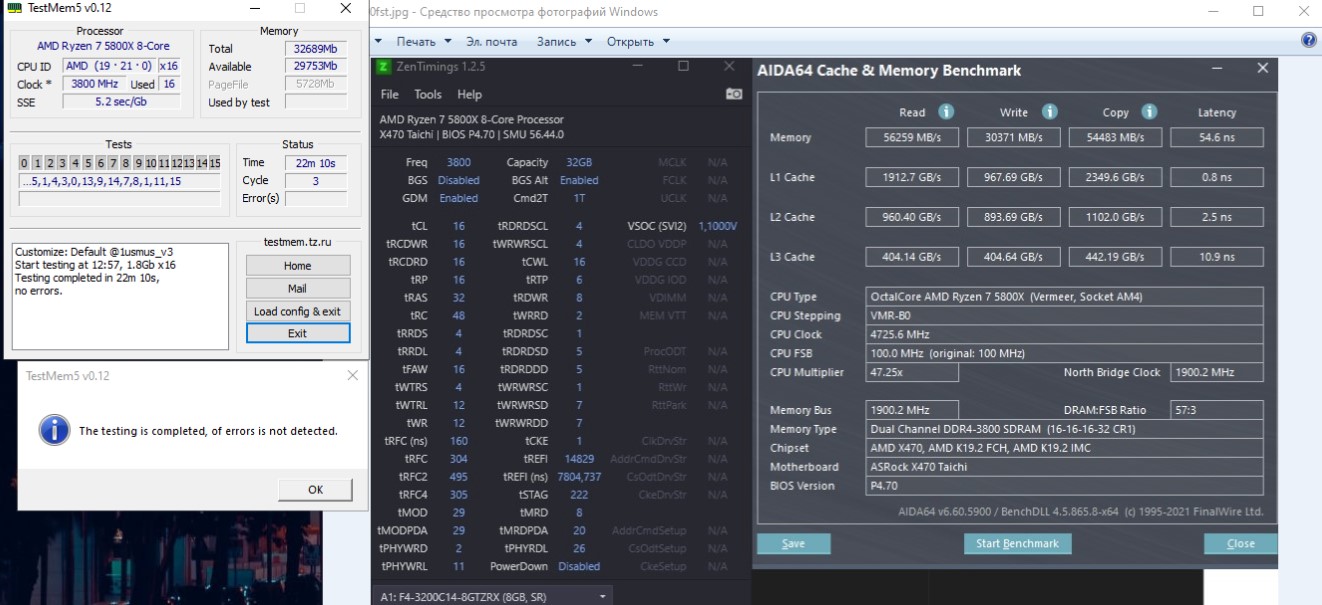Viewport: 1322px width, 605px height.
Task: Click the PowerDown Disabled value
Action: click(580, 567)
